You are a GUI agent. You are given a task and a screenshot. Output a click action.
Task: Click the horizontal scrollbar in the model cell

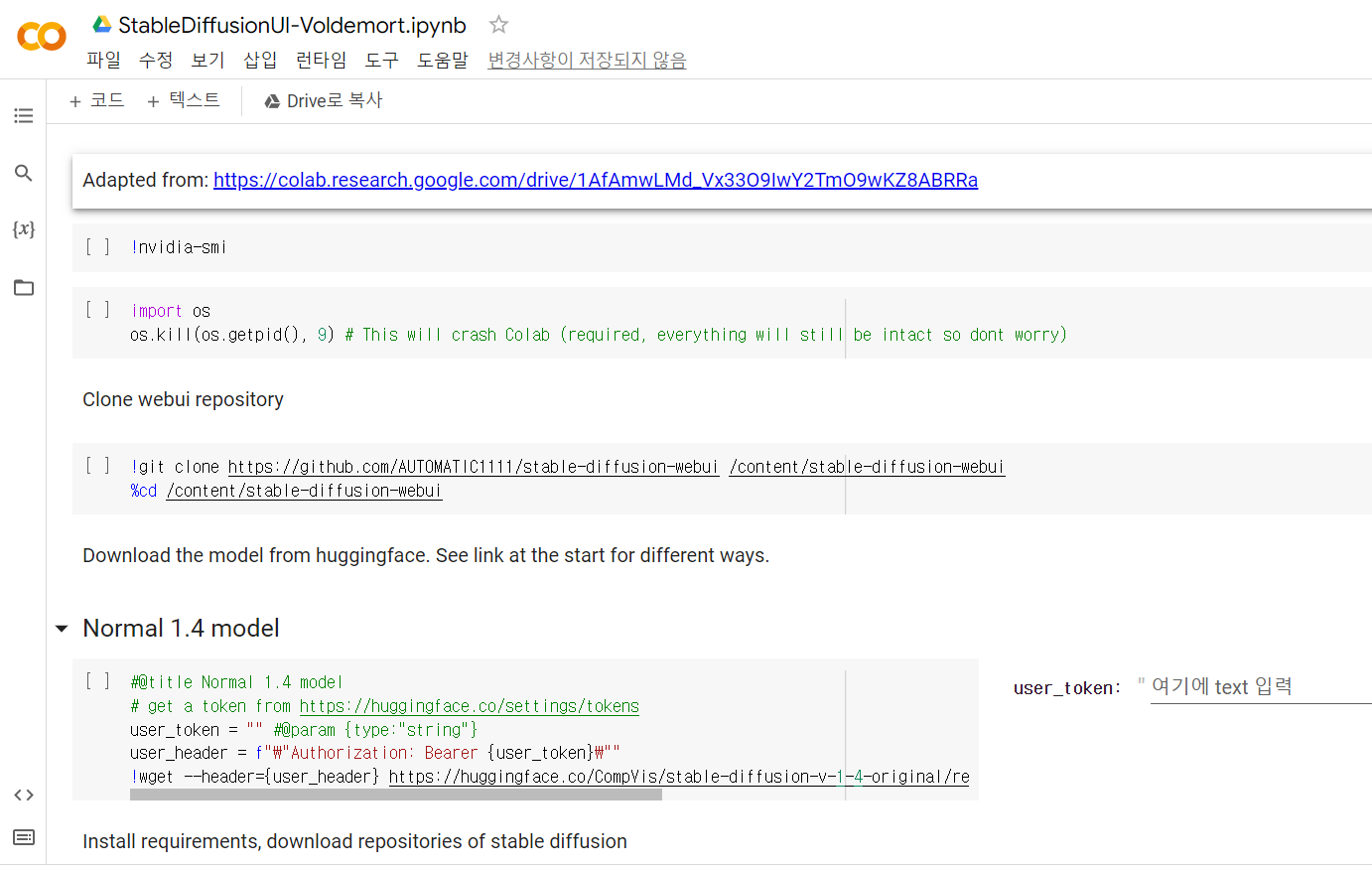pyautogui.click(x=395, y=795)
